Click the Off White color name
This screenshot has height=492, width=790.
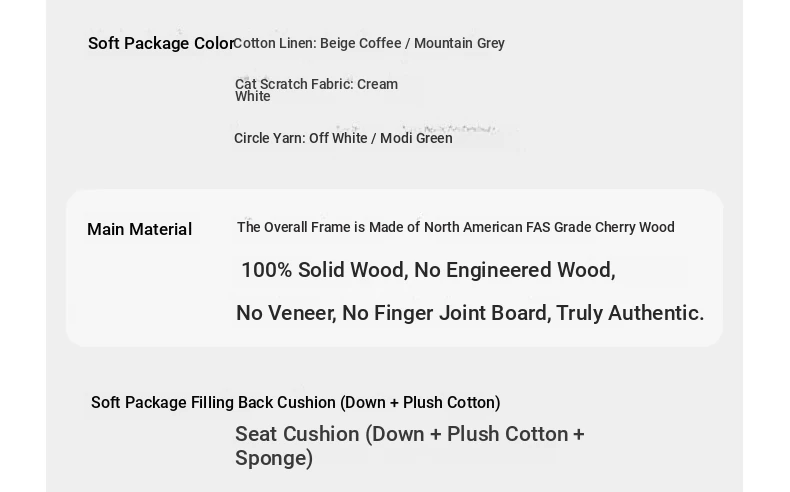coord(338,138)
